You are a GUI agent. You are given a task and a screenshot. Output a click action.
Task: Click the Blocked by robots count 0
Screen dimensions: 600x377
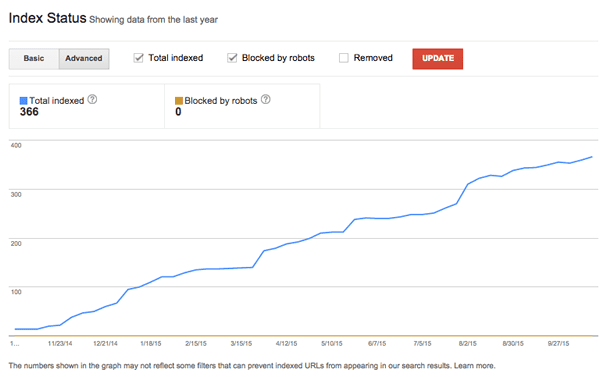(x=178, y=112)
